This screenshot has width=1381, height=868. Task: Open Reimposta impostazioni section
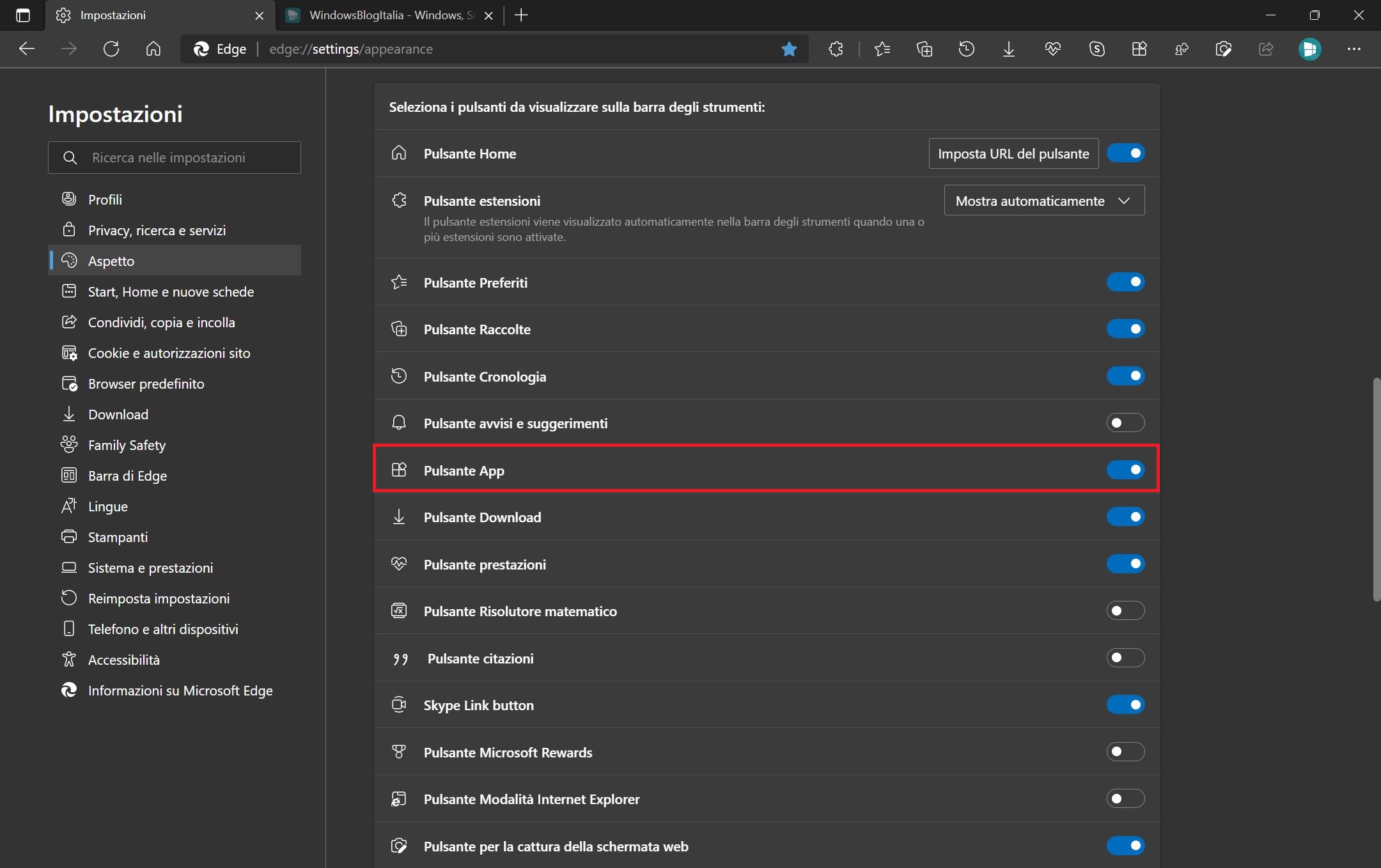pos(175,598)
